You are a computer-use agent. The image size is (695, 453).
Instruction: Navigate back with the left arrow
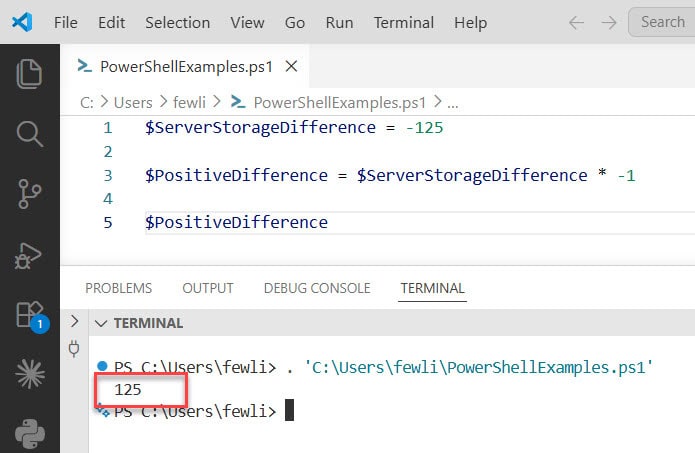[576, 22]
